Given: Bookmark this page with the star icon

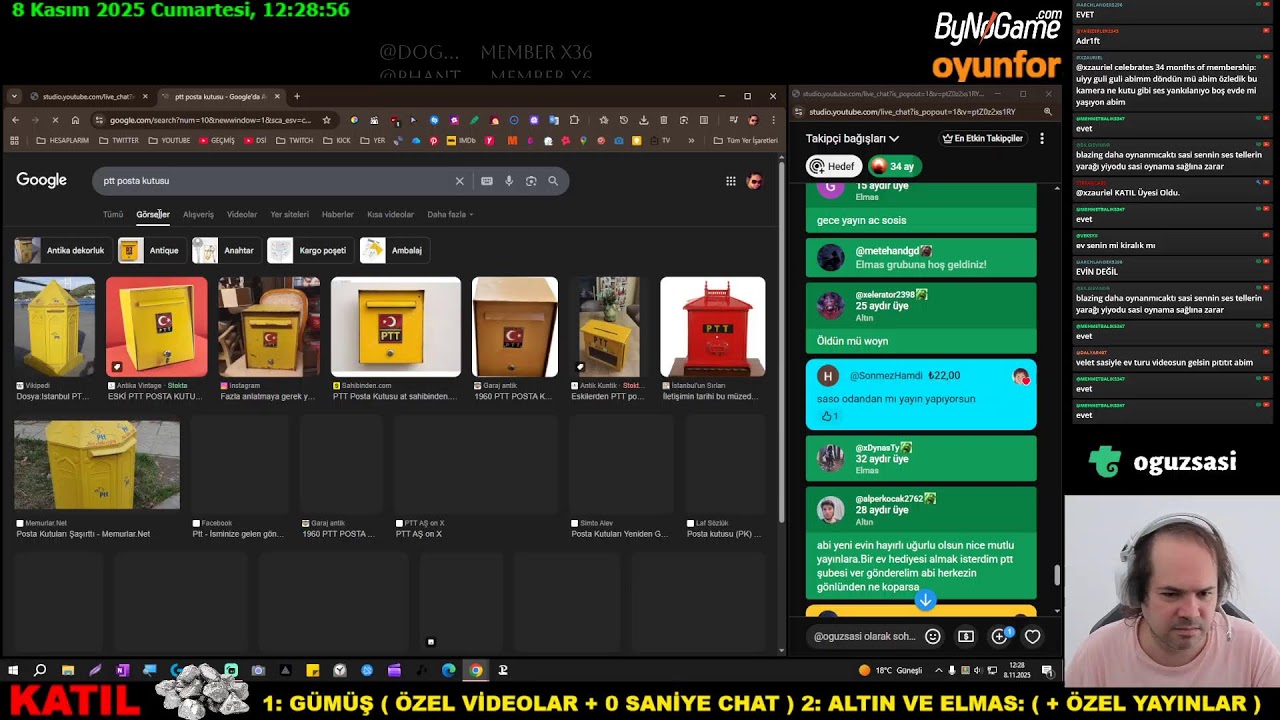Looking at the screenshot, I should [326, 120].
